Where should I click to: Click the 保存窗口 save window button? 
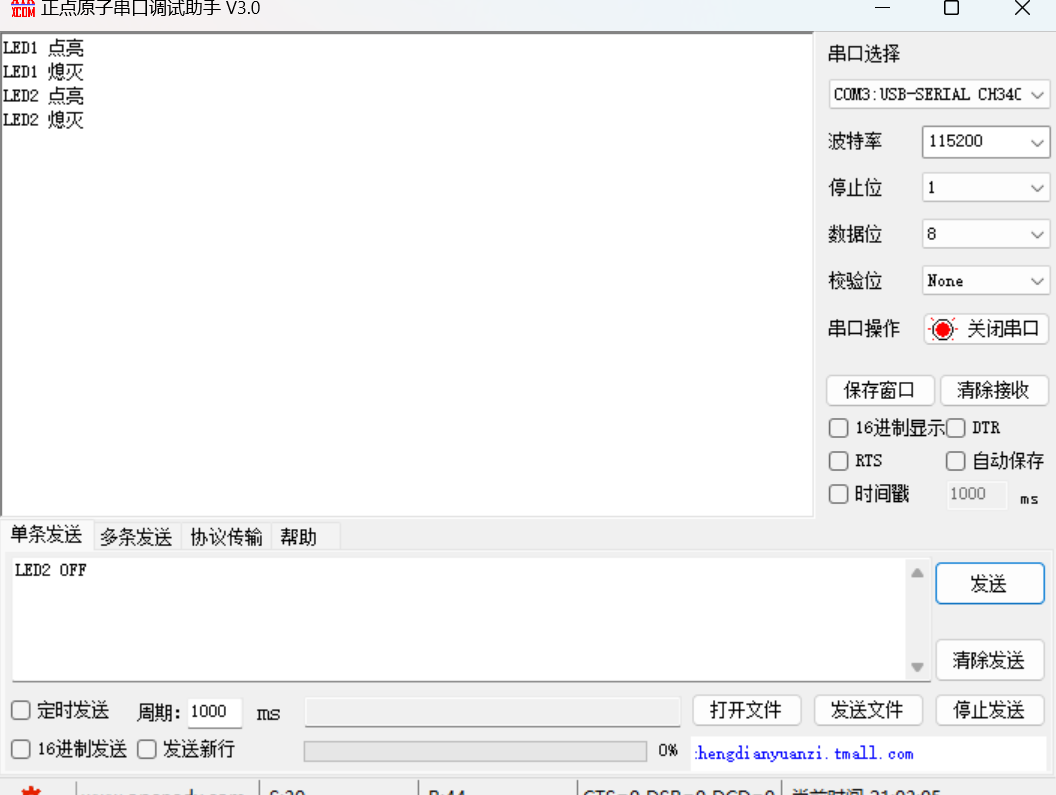click(880, 390)
